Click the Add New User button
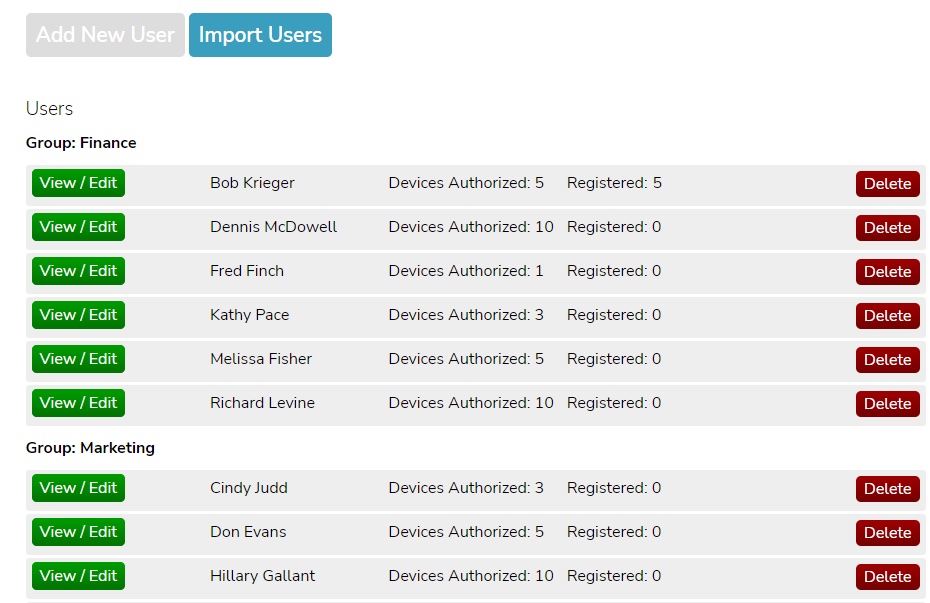This screenshot has height=603, width=930. pyautogui.click(x=105, y=34)
